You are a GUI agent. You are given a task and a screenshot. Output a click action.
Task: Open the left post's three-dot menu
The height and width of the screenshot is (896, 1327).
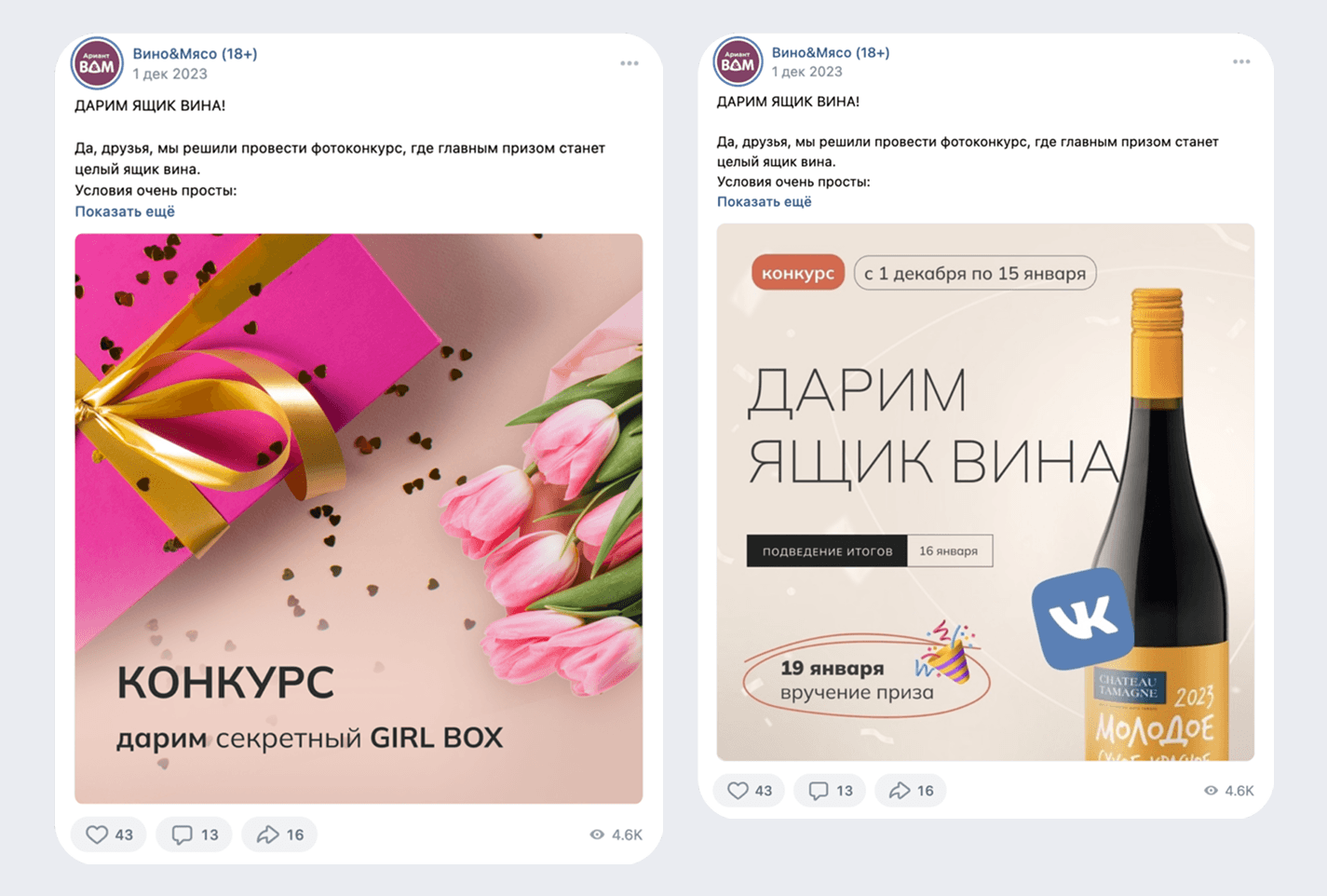(630, 63)
